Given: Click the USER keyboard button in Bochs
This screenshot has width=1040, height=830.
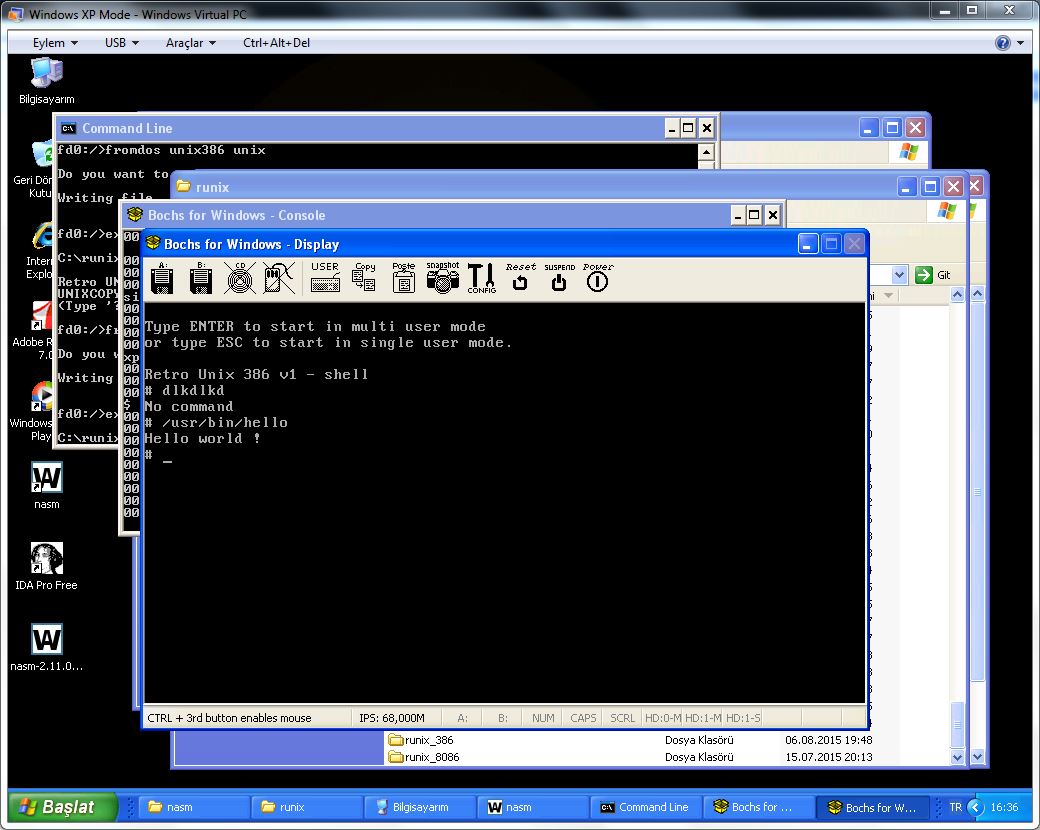Looking at the screenshot, I should [325, 277].
